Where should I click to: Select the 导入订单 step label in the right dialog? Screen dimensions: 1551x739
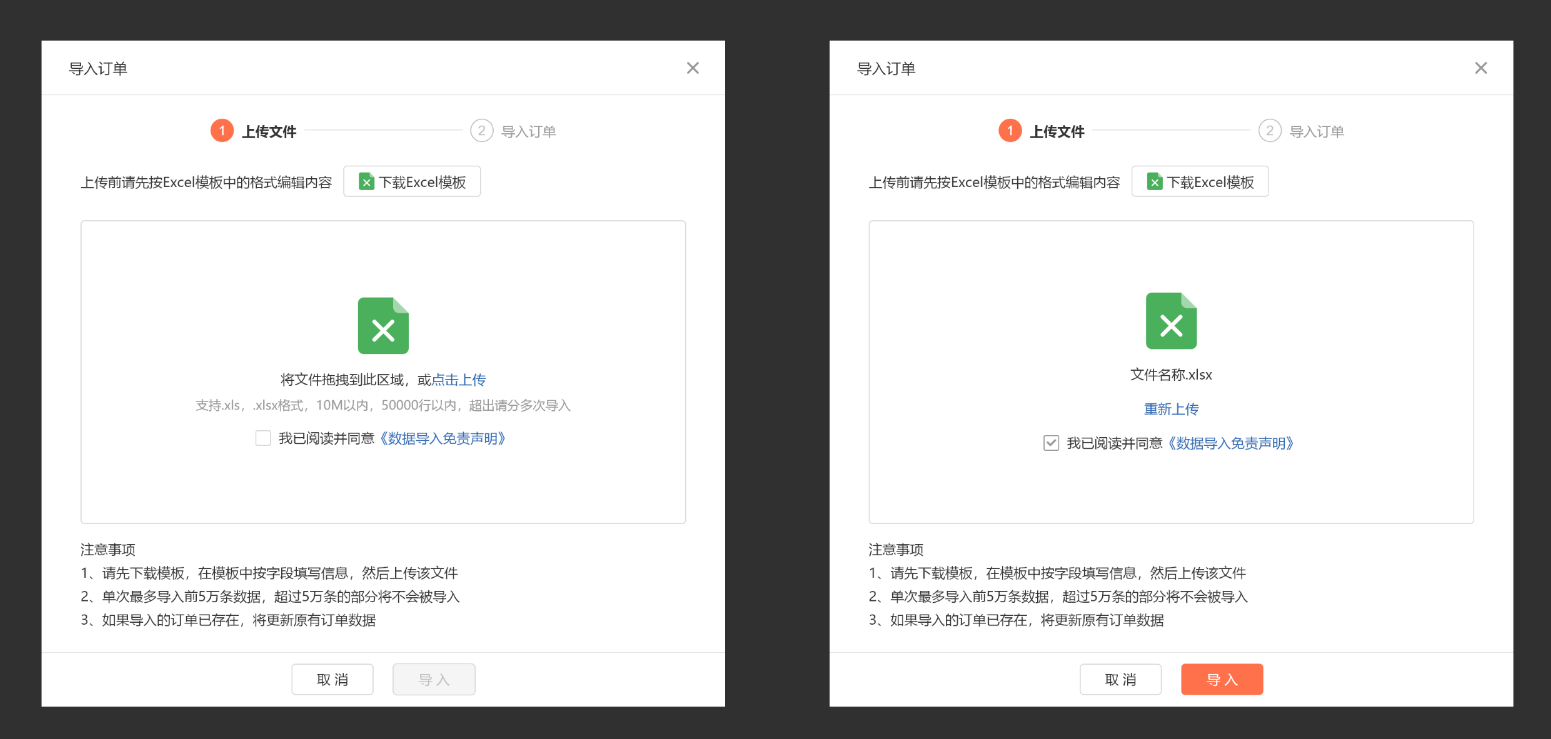[1316, 131]
